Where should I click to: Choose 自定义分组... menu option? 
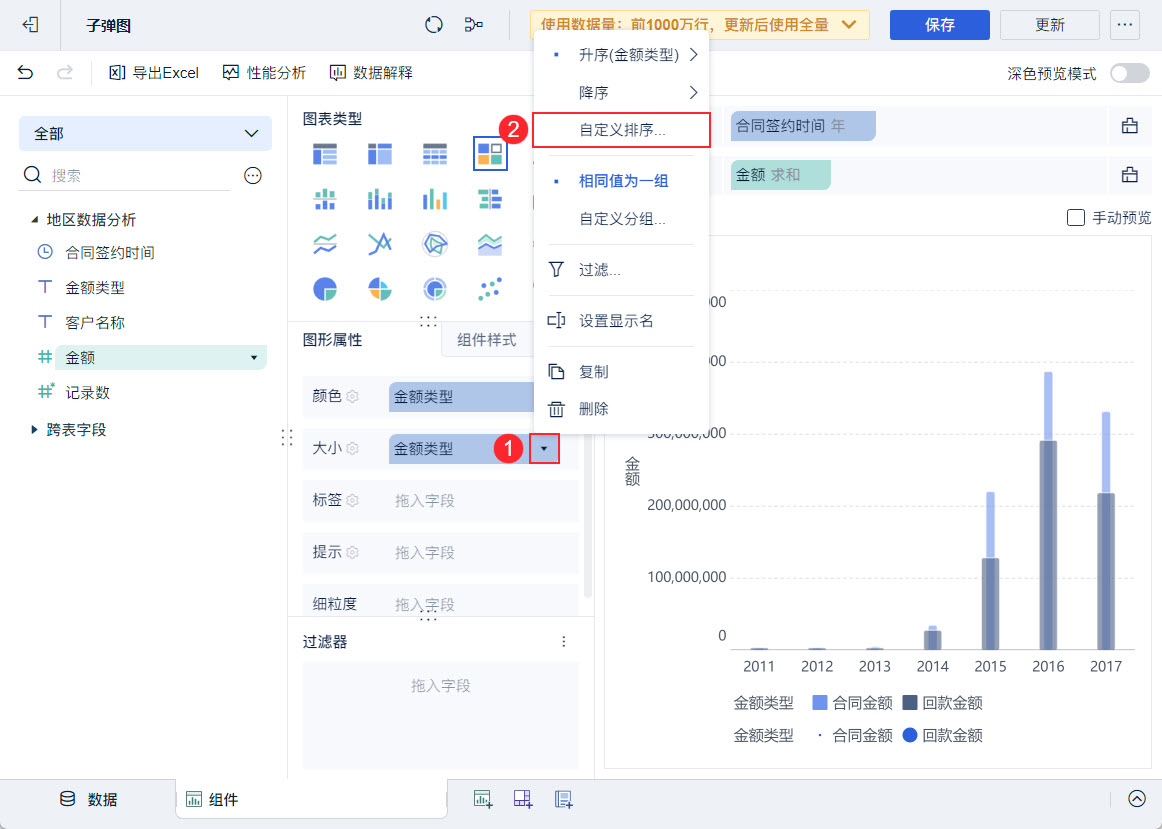(621, 219)
